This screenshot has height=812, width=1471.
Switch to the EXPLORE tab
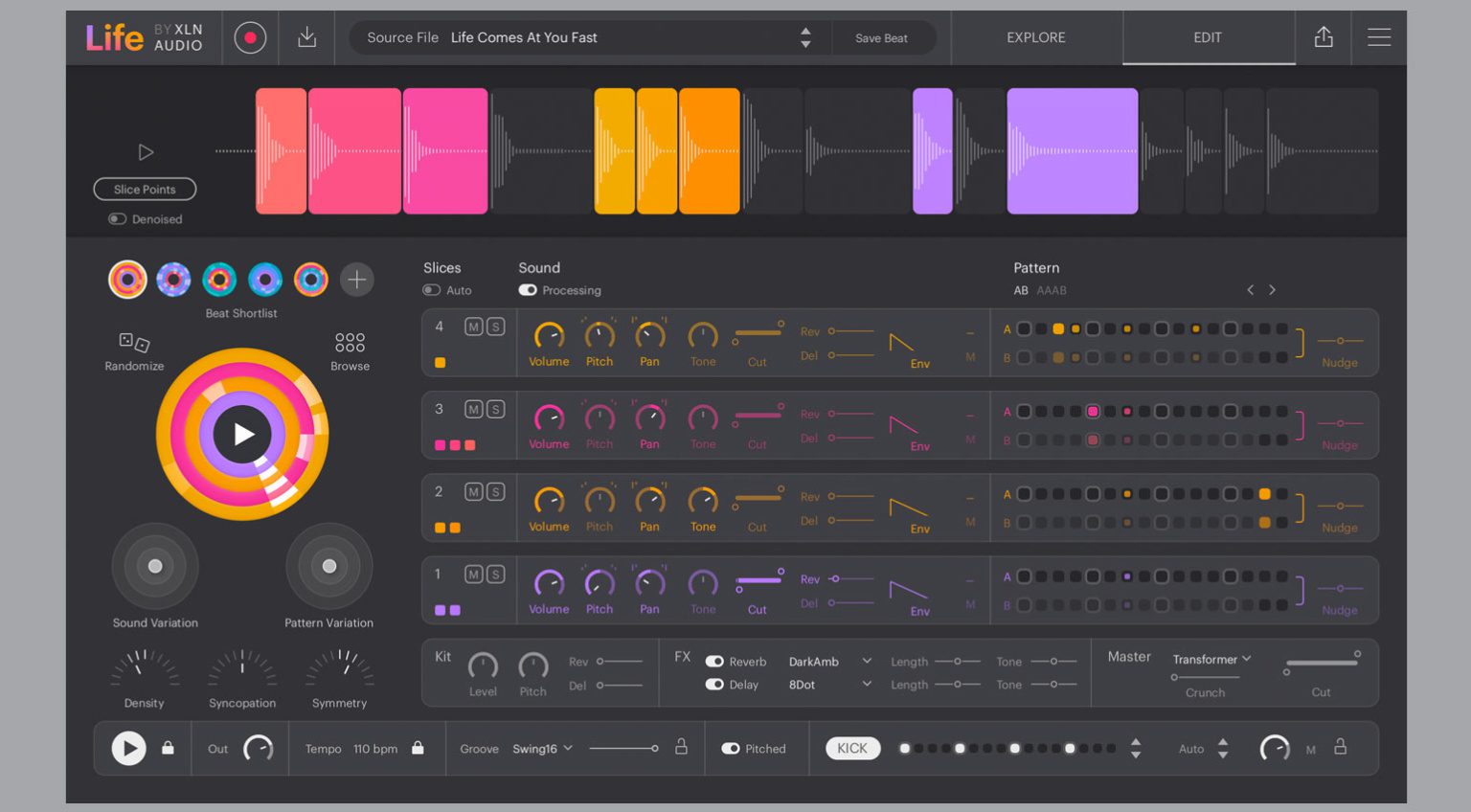point(1035,37)
